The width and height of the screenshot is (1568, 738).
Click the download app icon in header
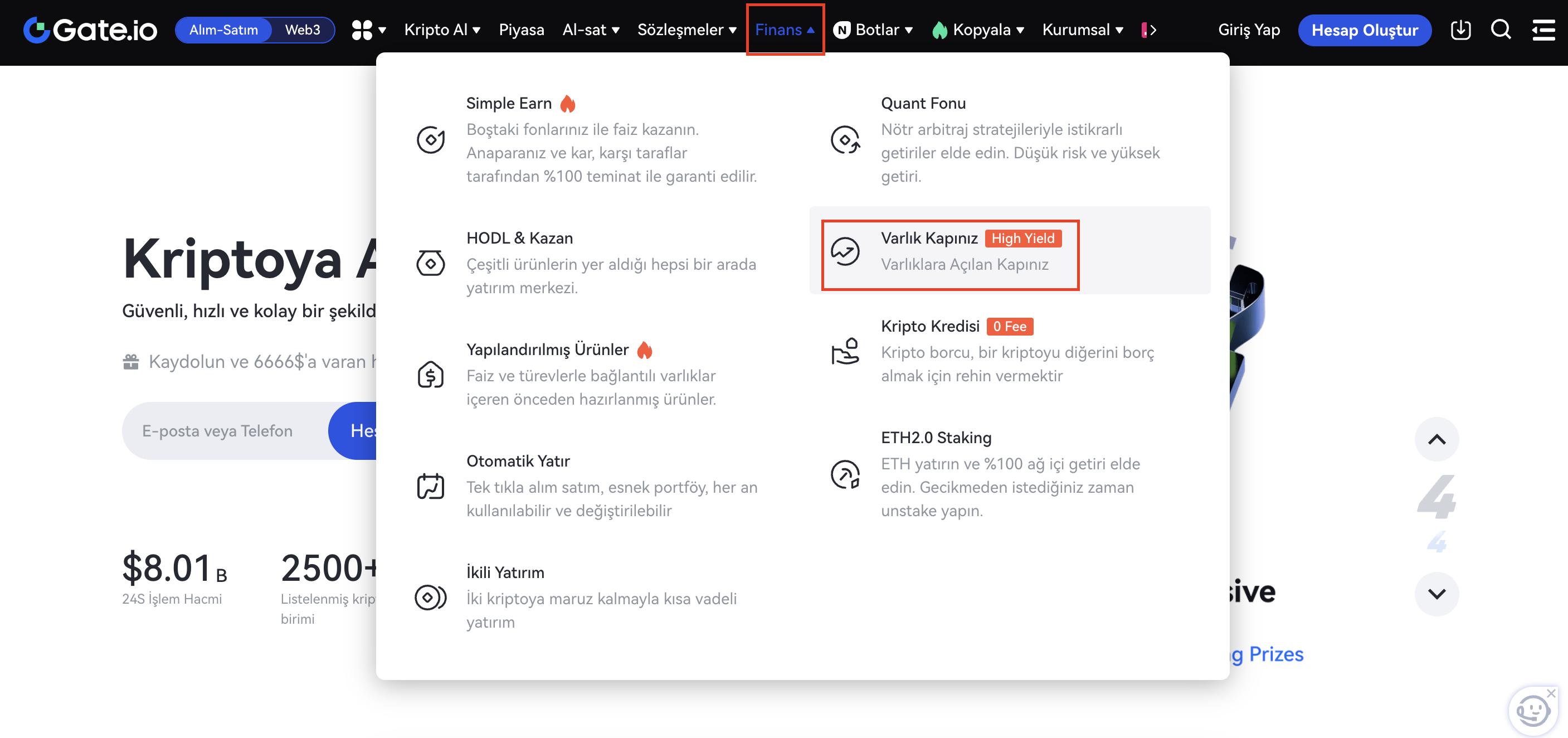point(1460,30)
